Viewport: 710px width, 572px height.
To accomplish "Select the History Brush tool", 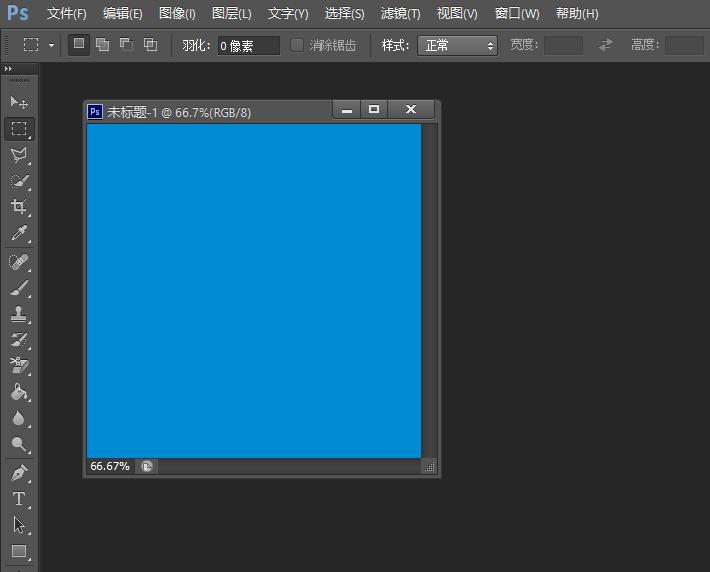I will [19, 340].
